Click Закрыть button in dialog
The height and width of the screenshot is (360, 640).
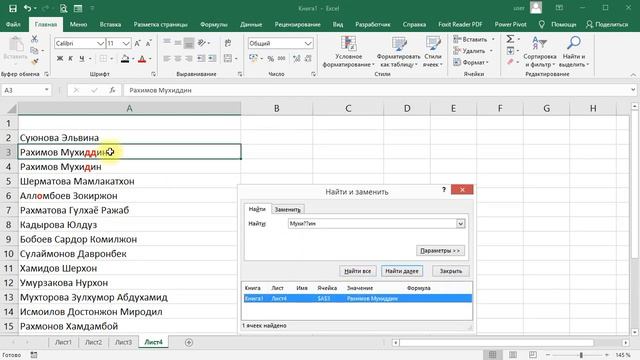click(x=451, y=271)
